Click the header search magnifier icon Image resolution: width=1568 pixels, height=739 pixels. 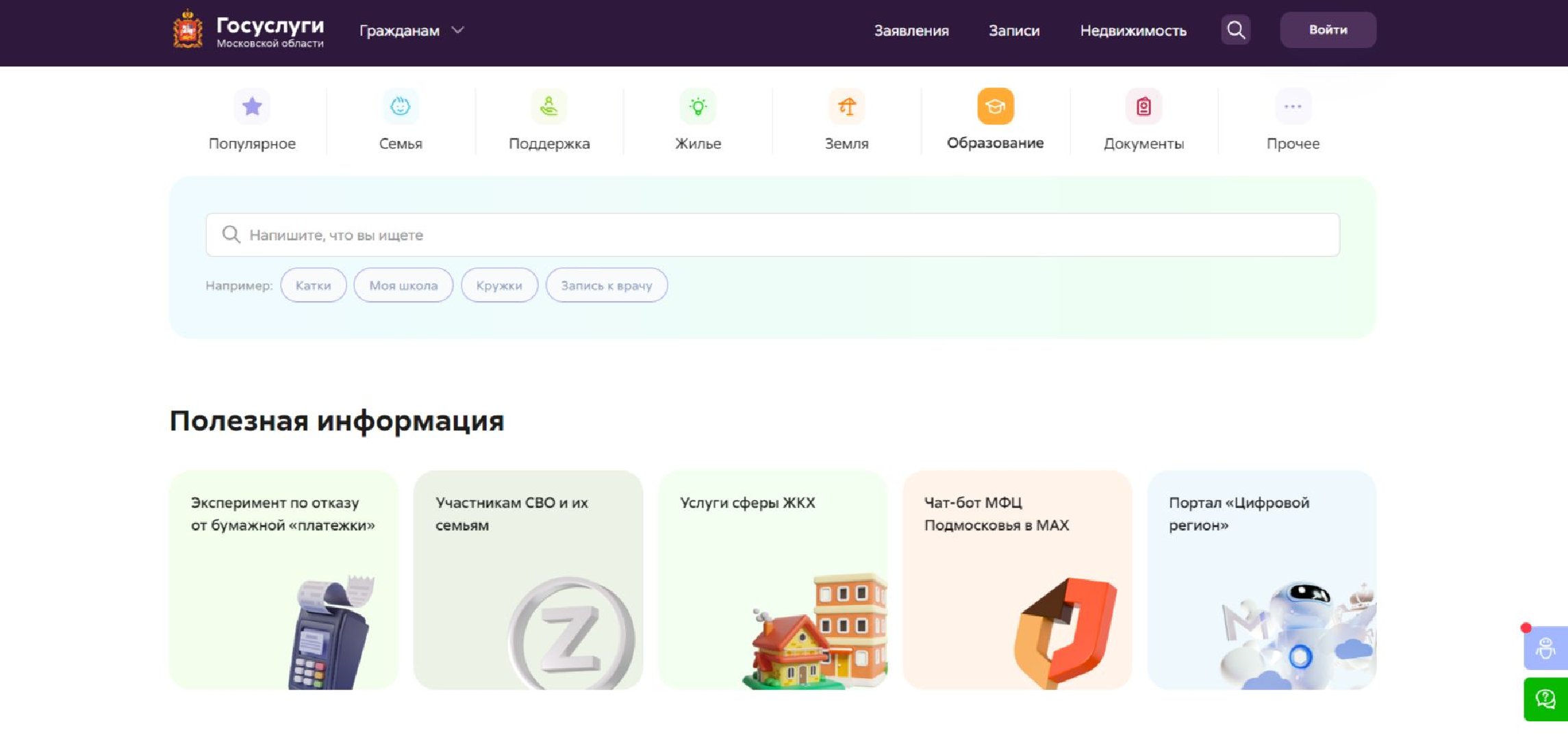1235,30
